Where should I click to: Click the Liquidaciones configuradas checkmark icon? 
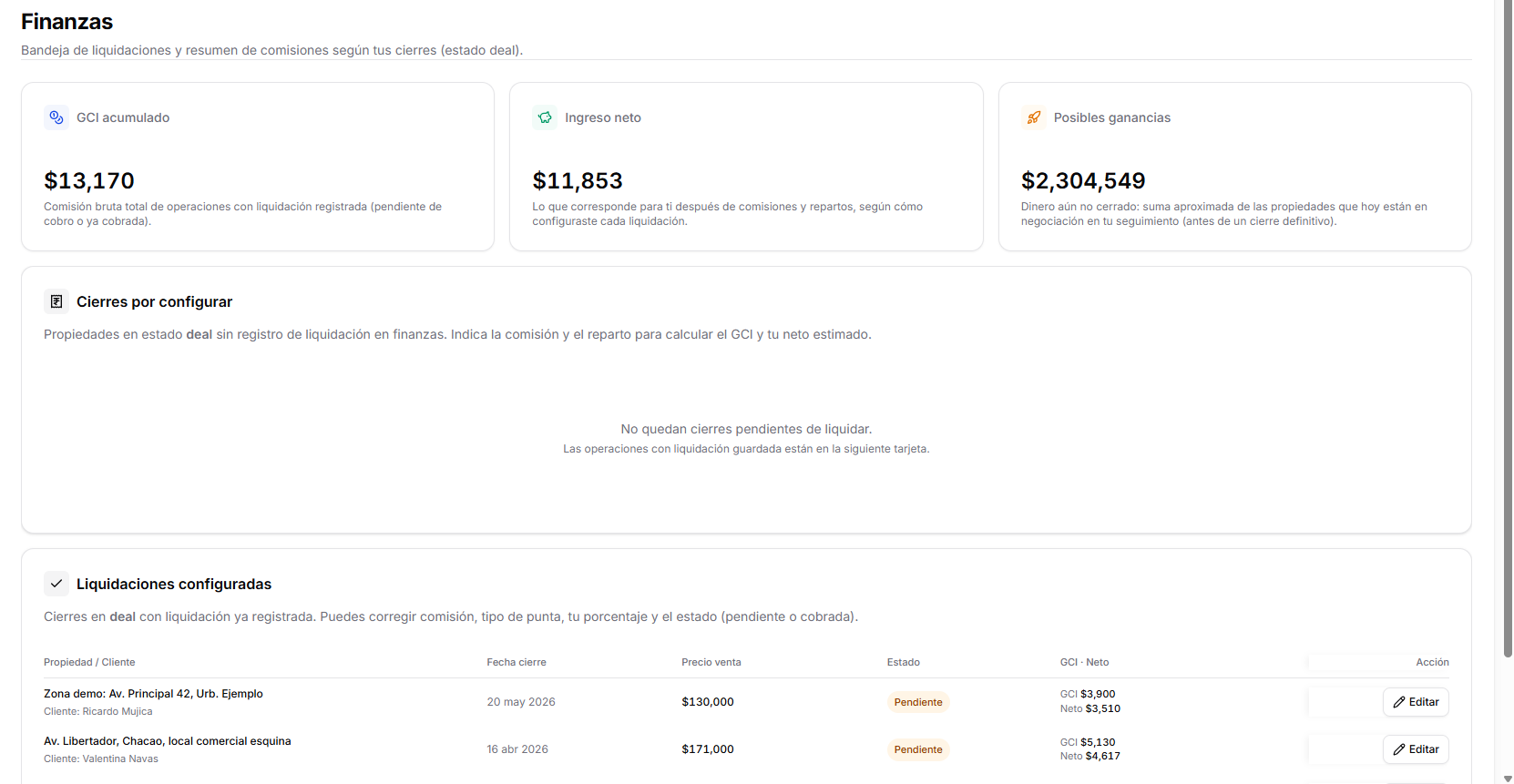pos(56,584)
